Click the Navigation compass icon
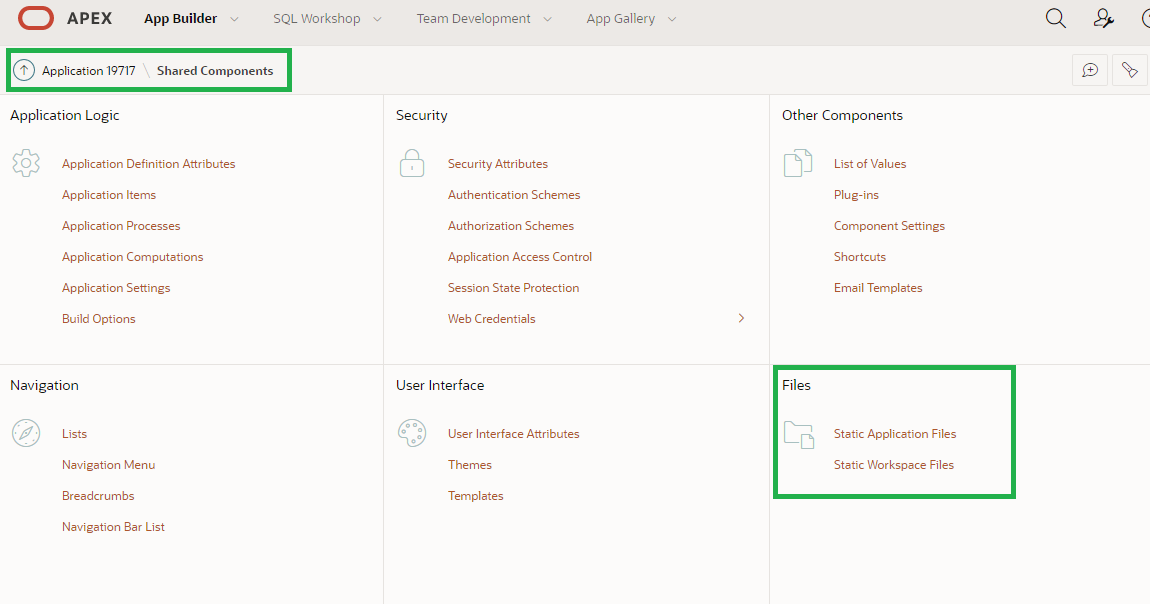This screenshot has height=604, width=1150. click(26, 433)
